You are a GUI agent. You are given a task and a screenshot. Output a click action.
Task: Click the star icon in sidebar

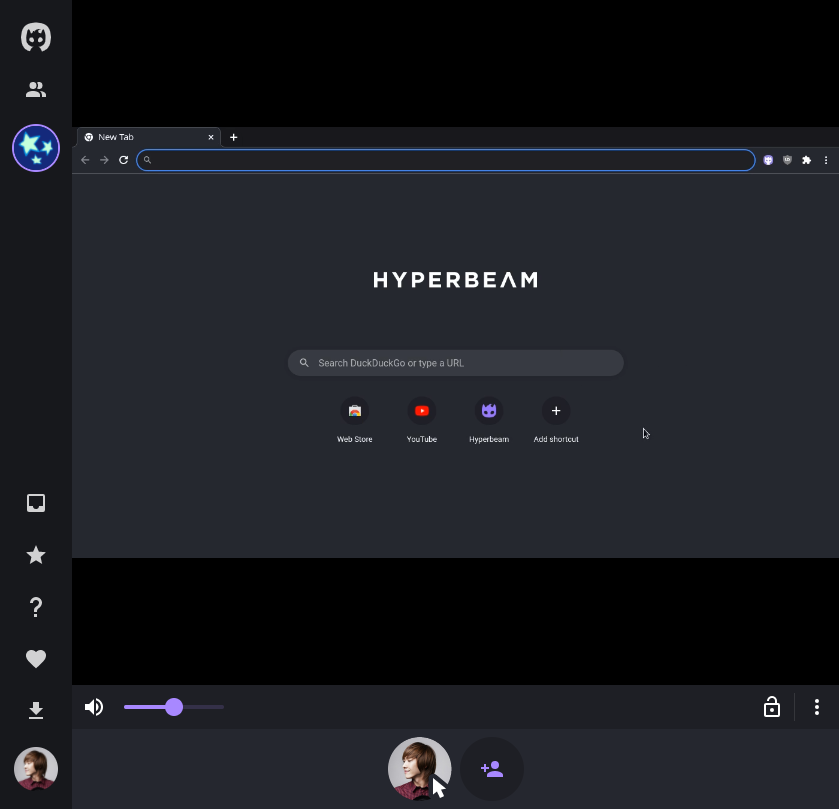tap(36, 555)
